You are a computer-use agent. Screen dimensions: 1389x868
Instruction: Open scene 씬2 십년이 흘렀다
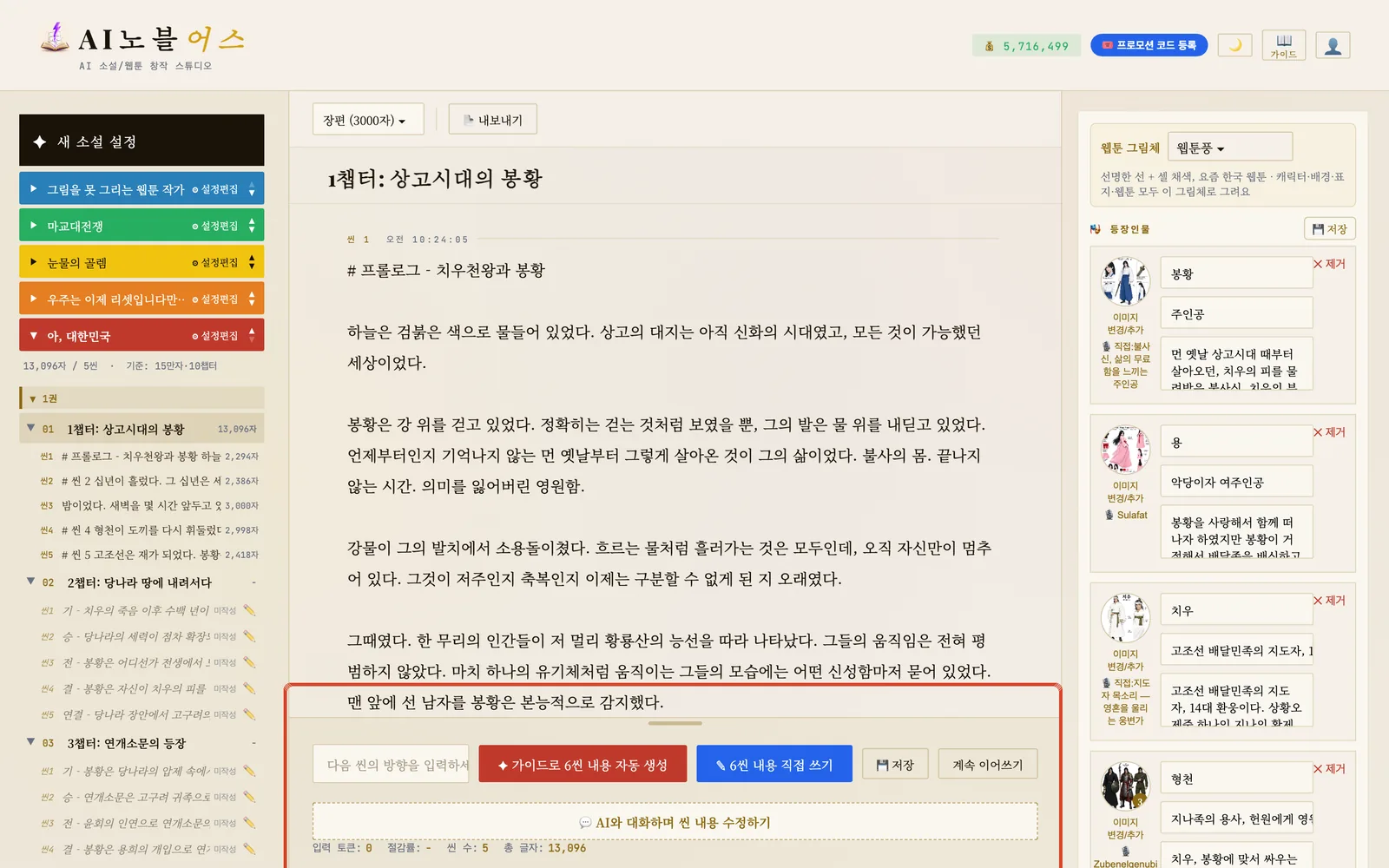(x=149, y=480)
